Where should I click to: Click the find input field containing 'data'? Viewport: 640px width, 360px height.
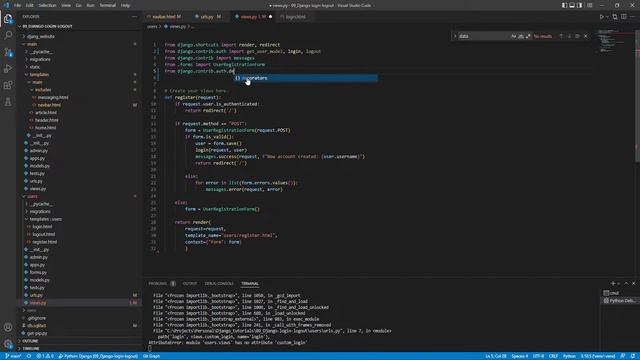pos(484,36)
